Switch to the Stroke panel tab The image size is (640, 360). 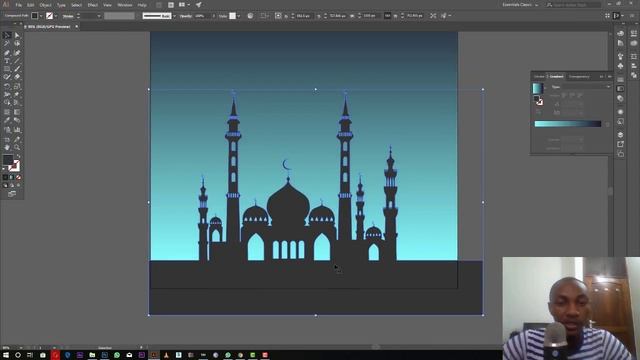(x=539, y=77)
